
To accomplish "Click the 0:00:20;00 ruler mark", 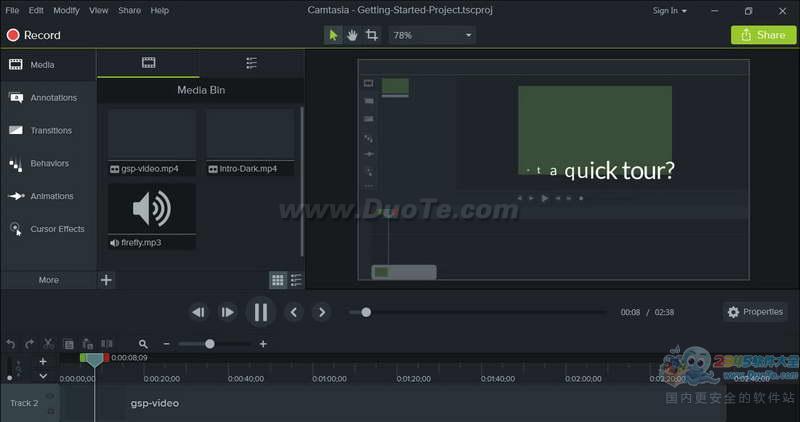I will (x=161, y=379).
